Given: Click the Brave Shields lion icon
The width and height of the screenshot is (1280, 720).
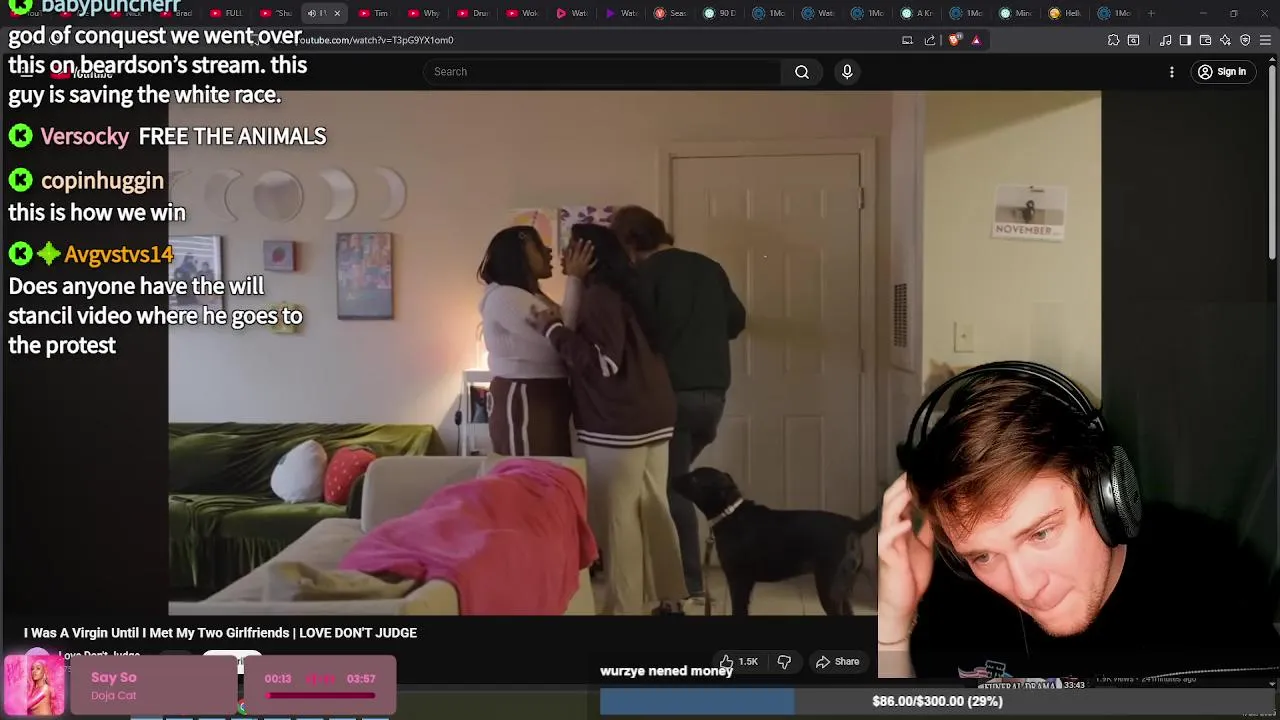Looking at the screenshot, I should [954, 40].
